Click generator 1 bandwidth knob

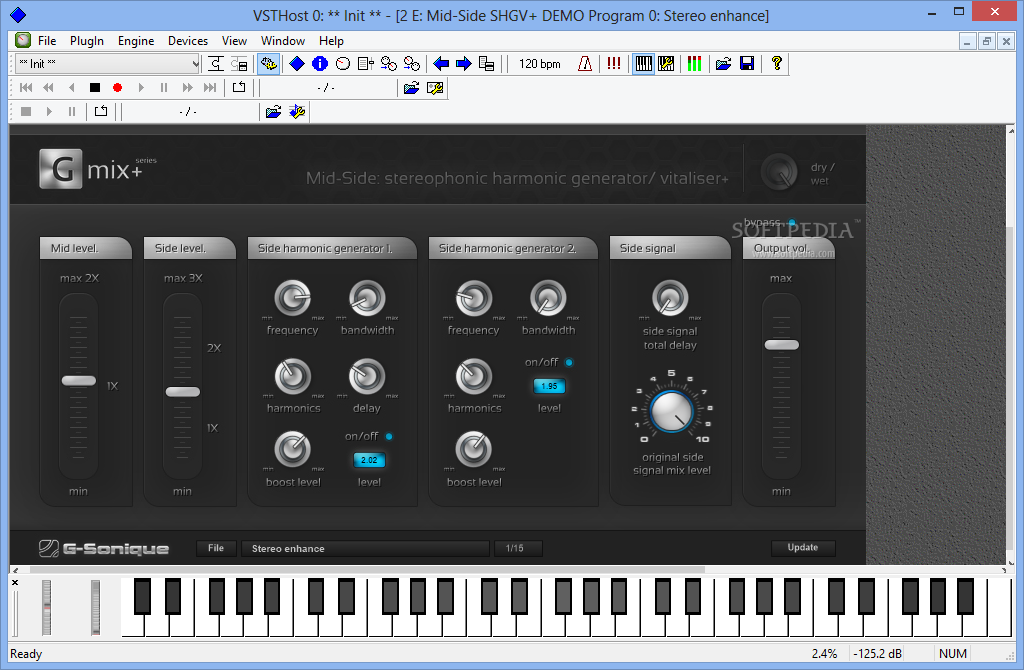tap(367, 298)
